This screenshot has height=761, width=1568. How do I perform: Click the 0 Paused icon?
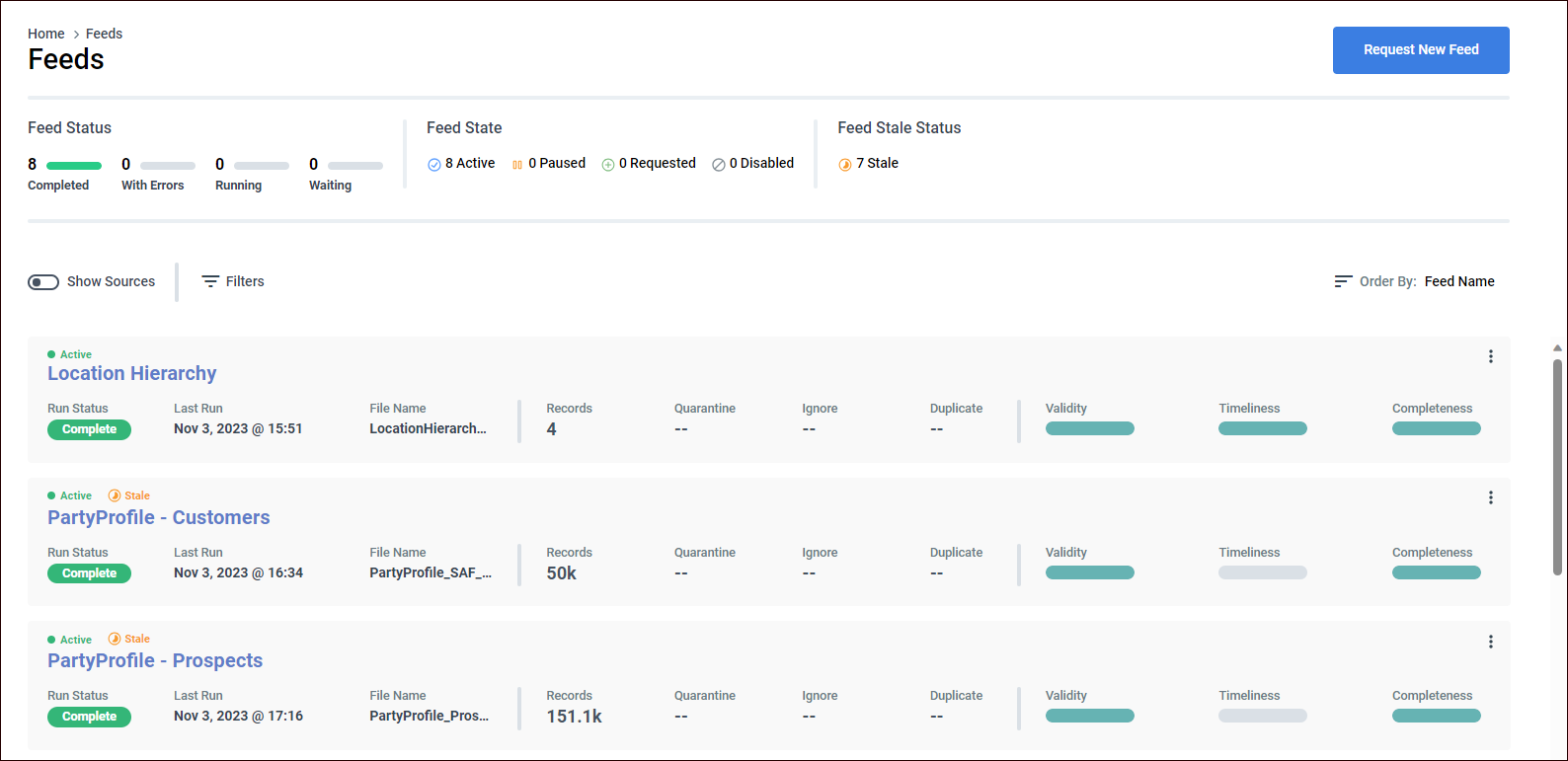pyautogui.click(x=517, y=165)
